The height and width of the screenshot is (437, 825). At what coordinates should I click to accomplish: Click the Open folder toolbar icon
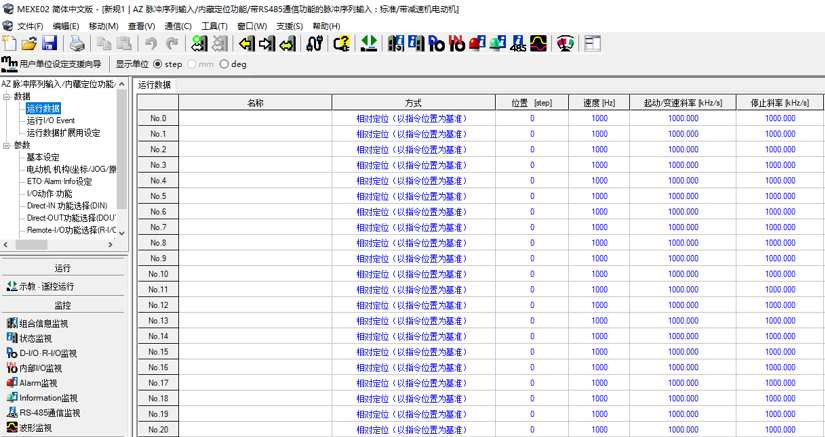pyautogui.click(x=29, y=44)
